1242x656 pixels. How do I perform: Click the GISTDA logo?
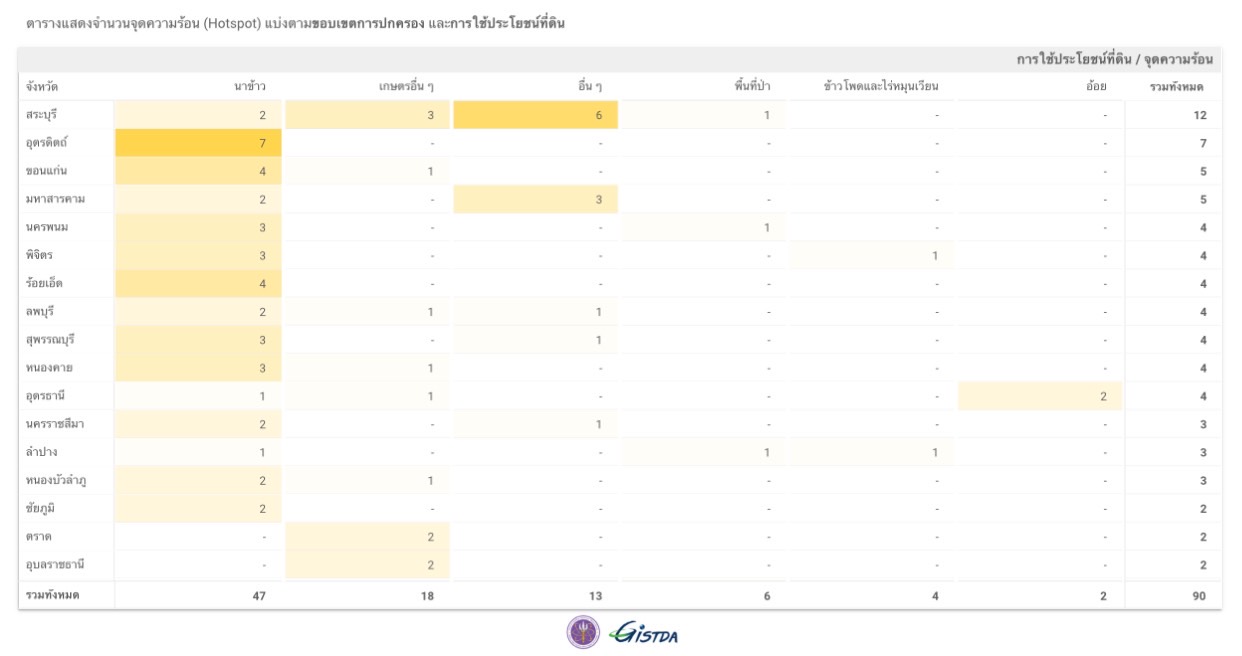[645, 633]
